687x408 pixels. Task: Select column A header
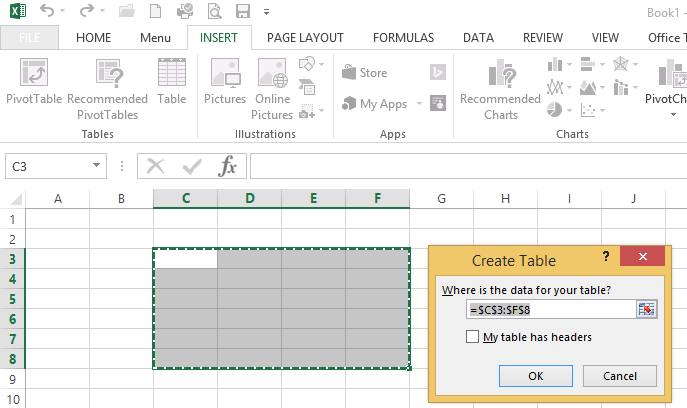coord(57,199)
